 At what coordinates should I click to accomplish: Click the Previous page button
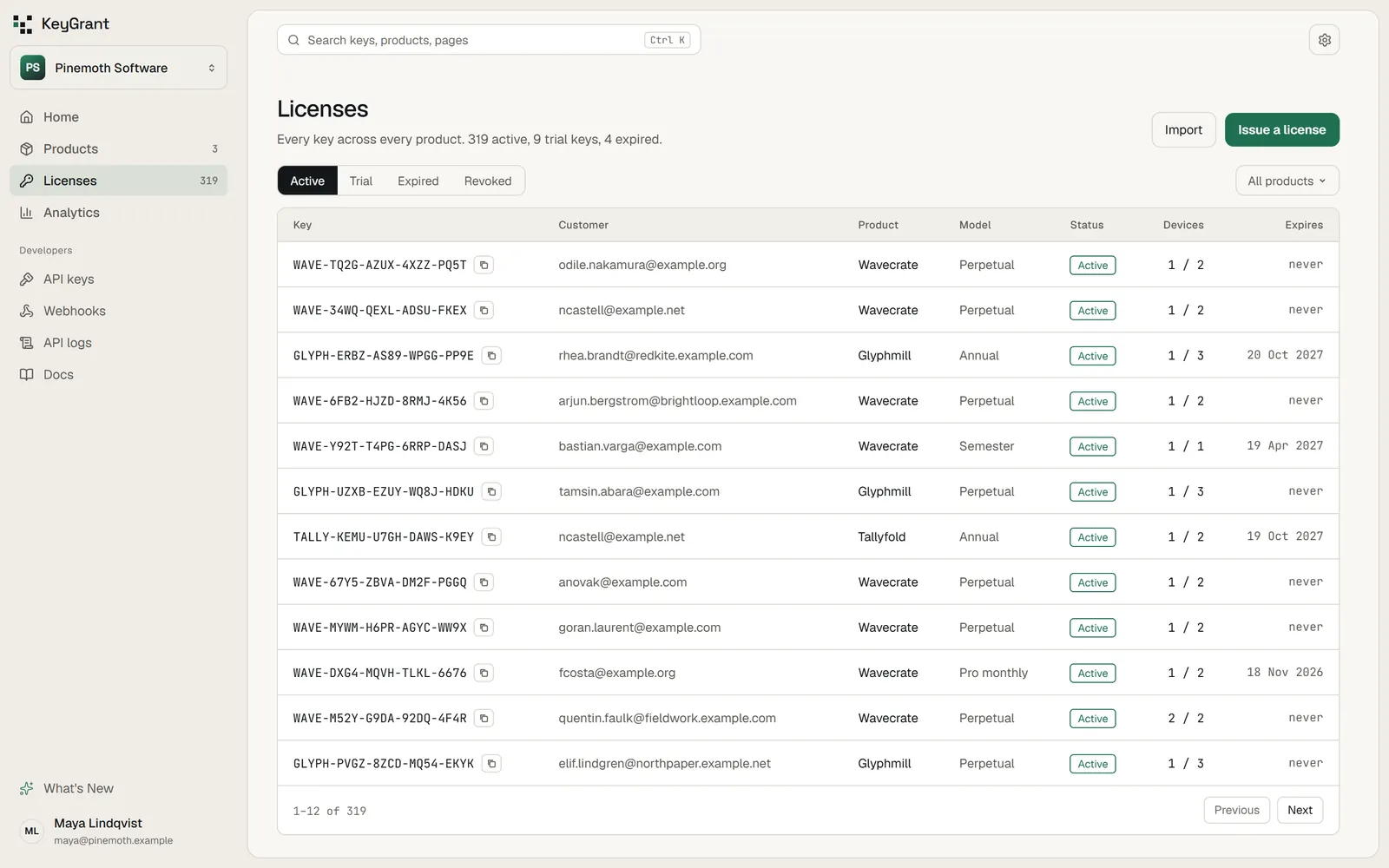tap(1236, 810)
